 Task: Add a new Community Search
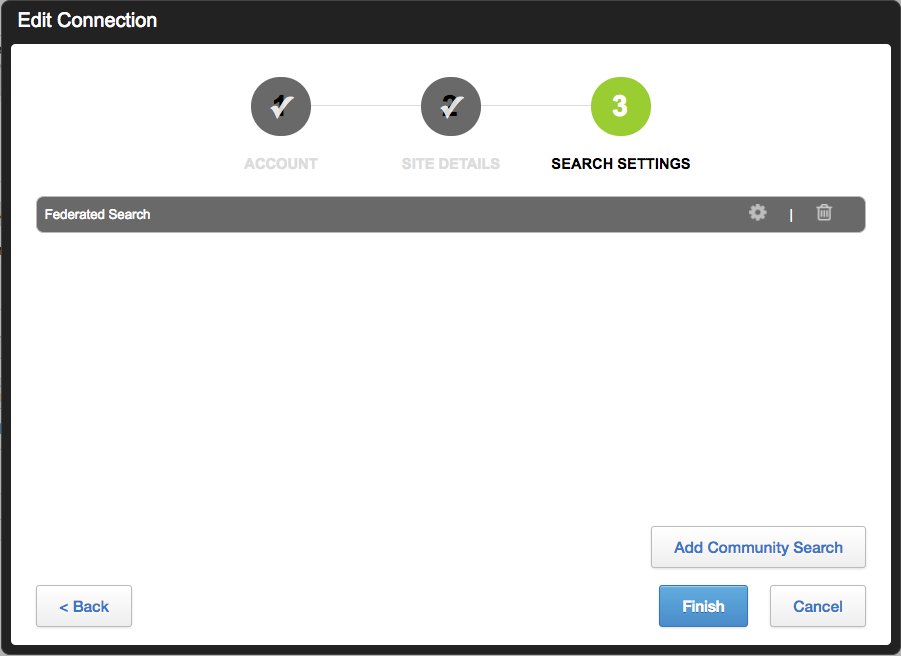click(758, 547)
